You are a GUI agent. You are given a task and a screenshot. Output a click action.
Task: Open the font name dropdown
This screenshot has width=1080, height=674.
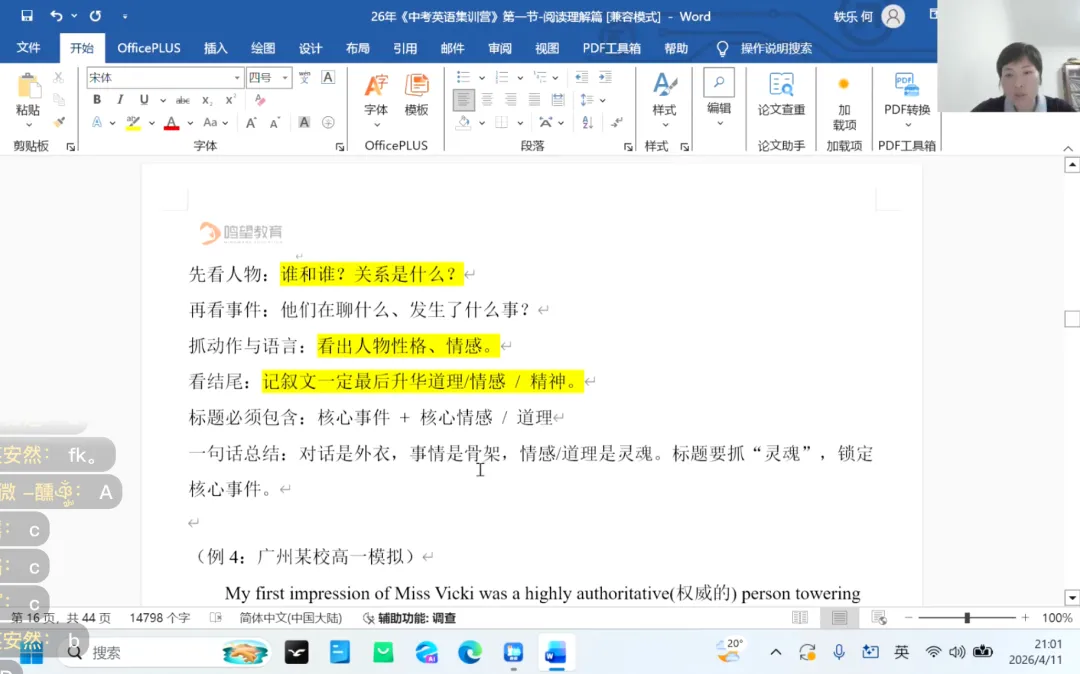pyautogui.click(x=237, y=77)
